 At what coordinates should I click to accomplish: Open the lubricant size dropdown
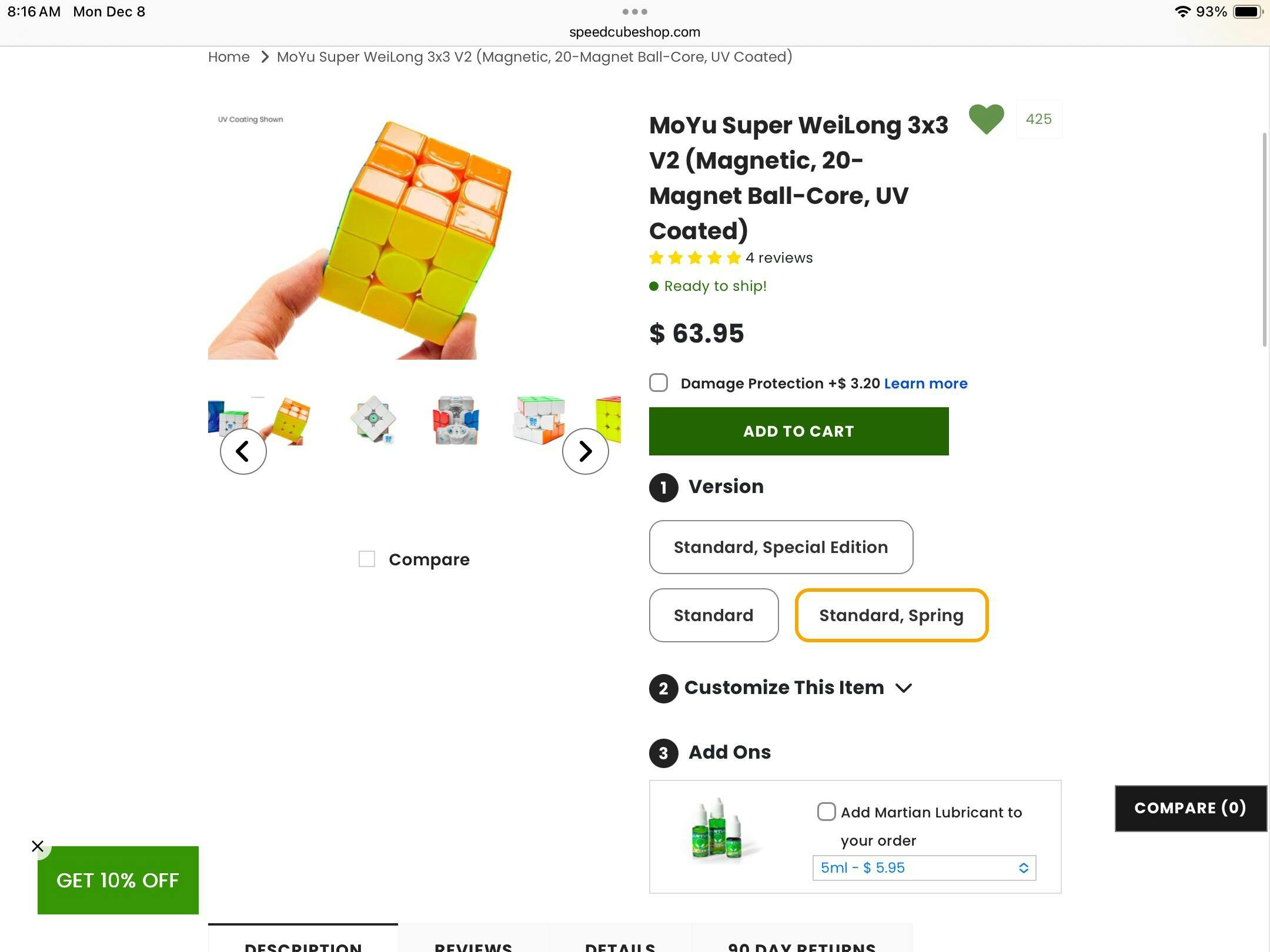coord(924,868)
